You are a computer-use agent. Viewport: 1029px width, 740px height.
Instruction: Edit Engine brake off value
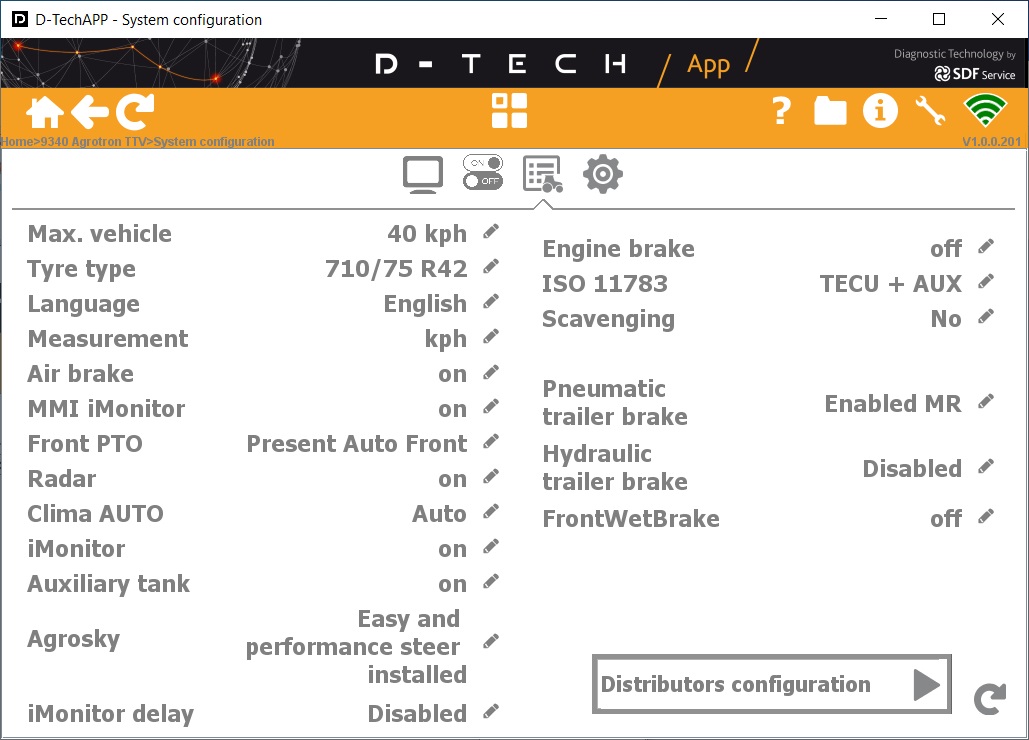click(986, 247)
